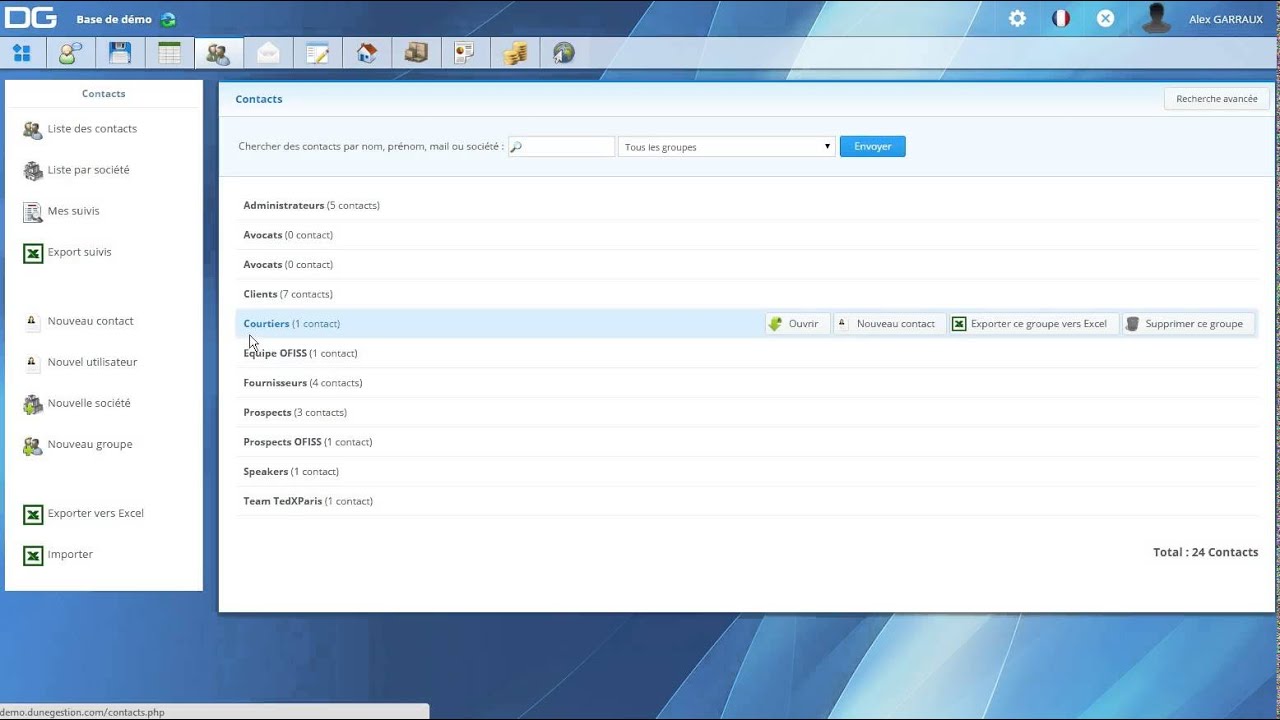Screen dimensions: 1280x720
Task: Open the globe with cursor toolbar icon
Action: (x=564, y=53)
